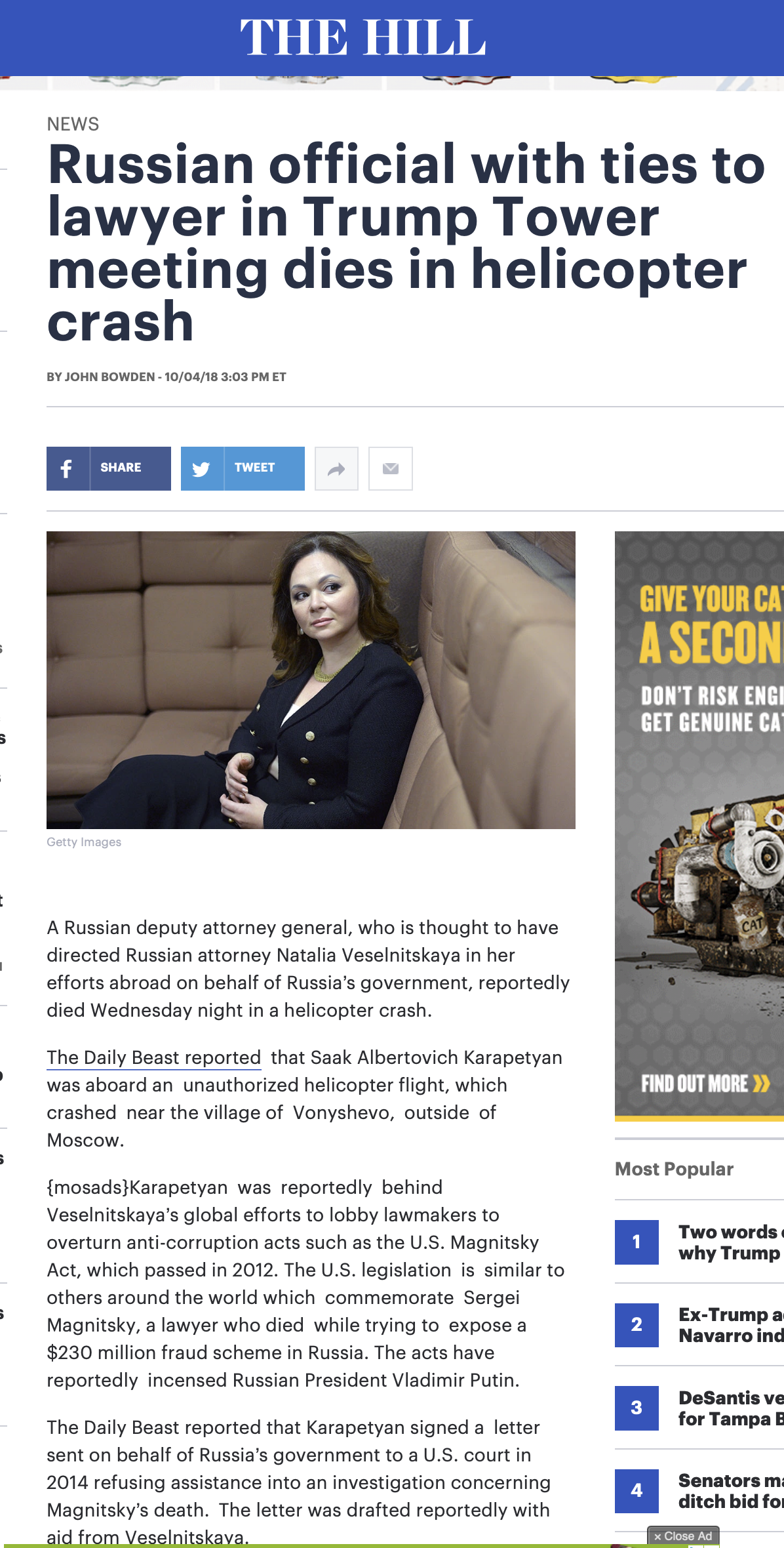
Task: Click the number 1 badge in Most Popular
Action: (x=637, y=1242)
